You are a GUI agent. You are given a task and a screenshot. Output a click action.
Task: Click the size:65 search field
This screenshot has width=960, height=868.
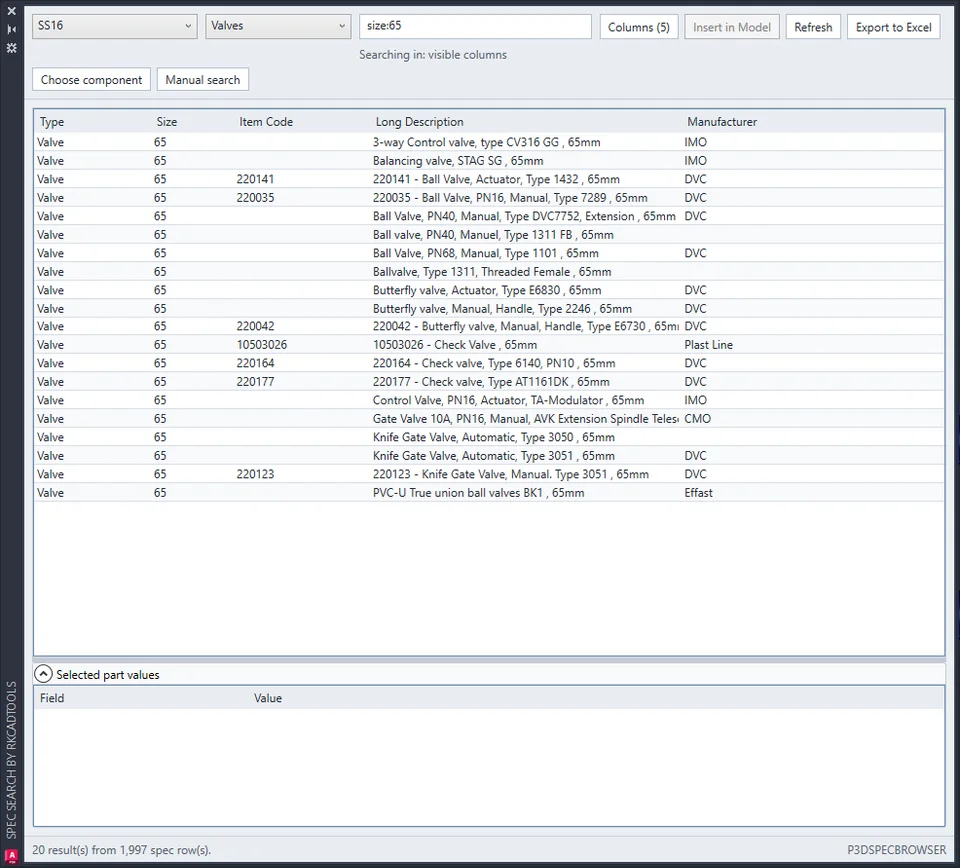475,26
